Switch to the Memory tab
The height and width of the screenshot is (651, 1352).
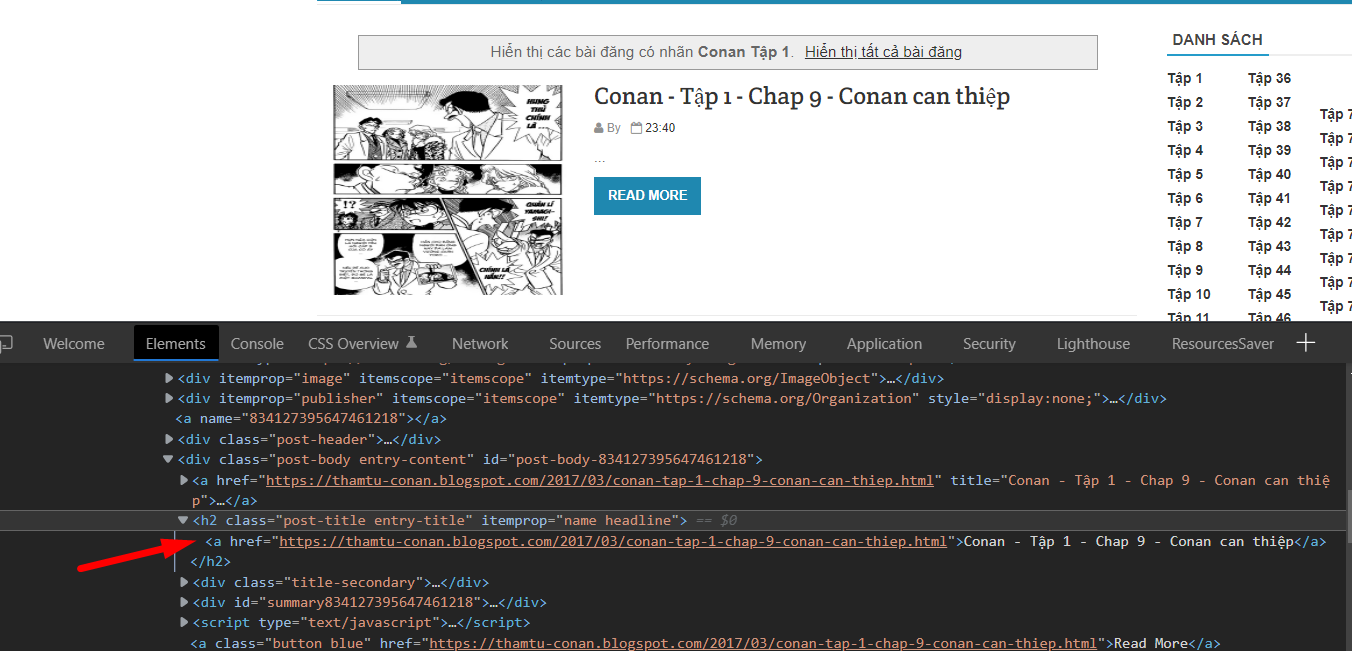point(778,343)
